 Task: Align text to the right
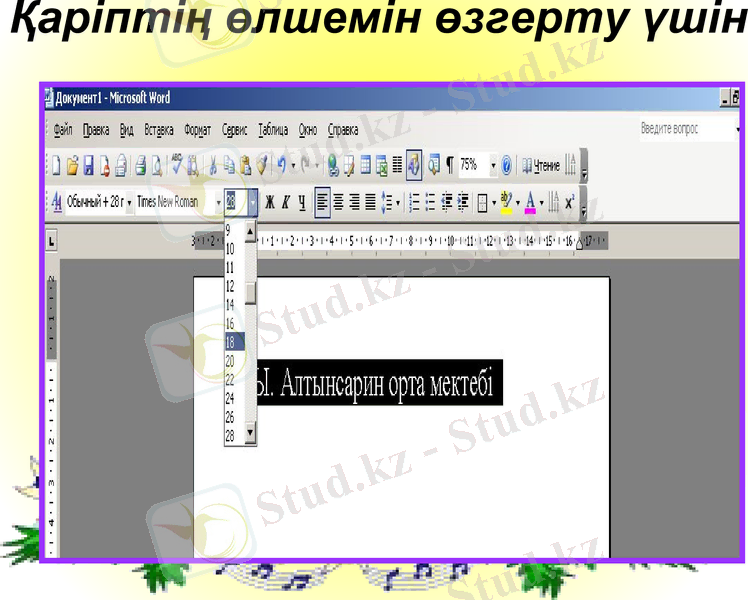click(354, 203)
